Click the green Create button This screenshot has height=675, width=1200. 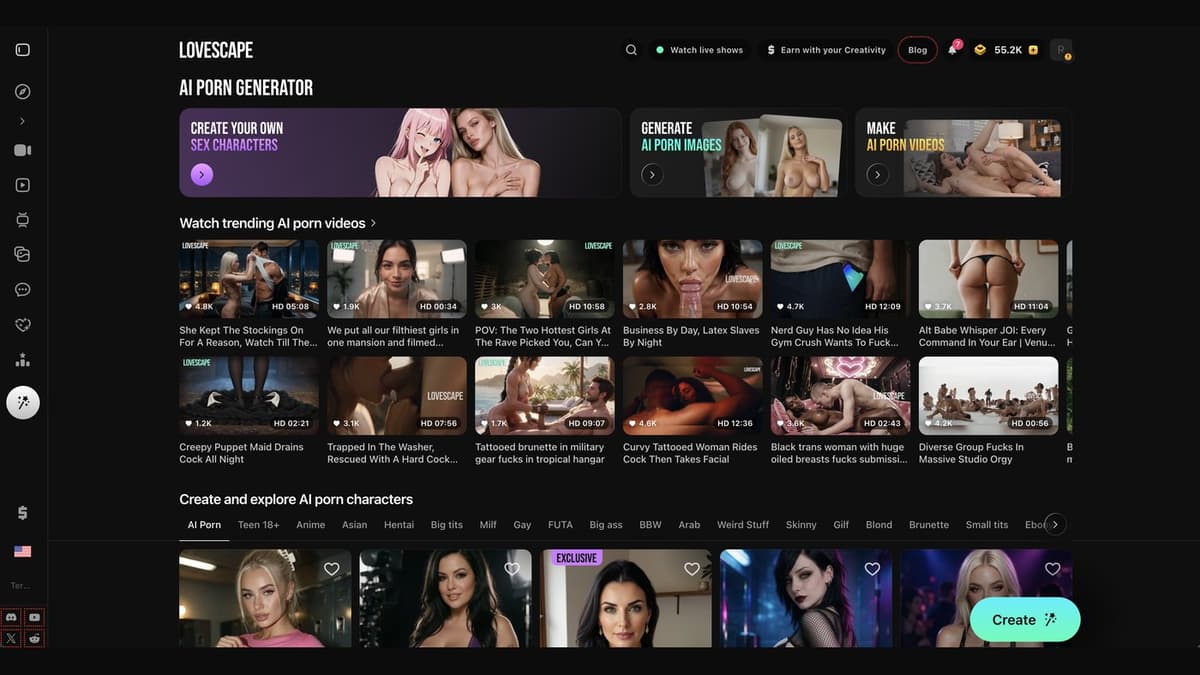tap(1025, 620)
